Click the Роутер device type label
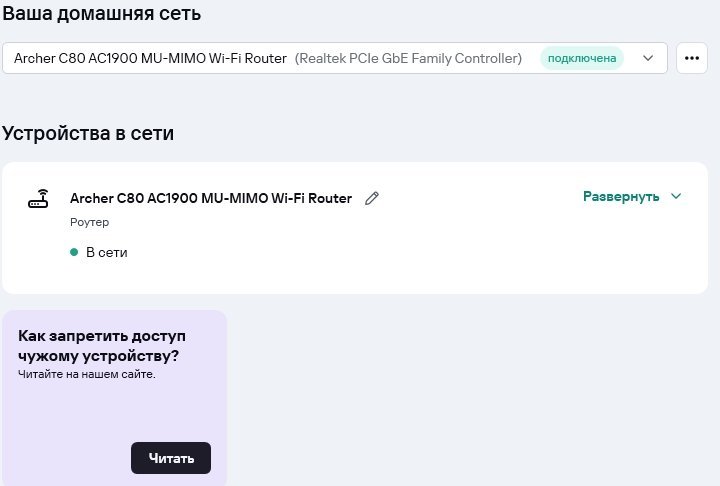The width and height of the screenshot is (720, 486). click(x=90, y=222)
